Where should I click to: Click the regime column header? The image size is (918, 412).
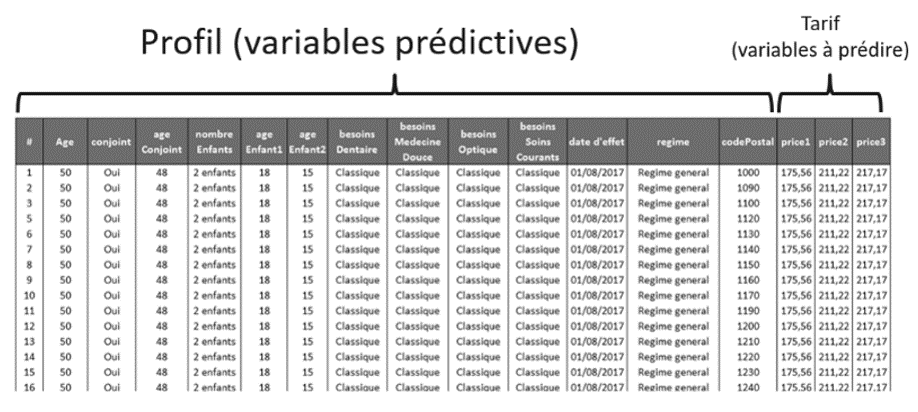coord(671,142)
